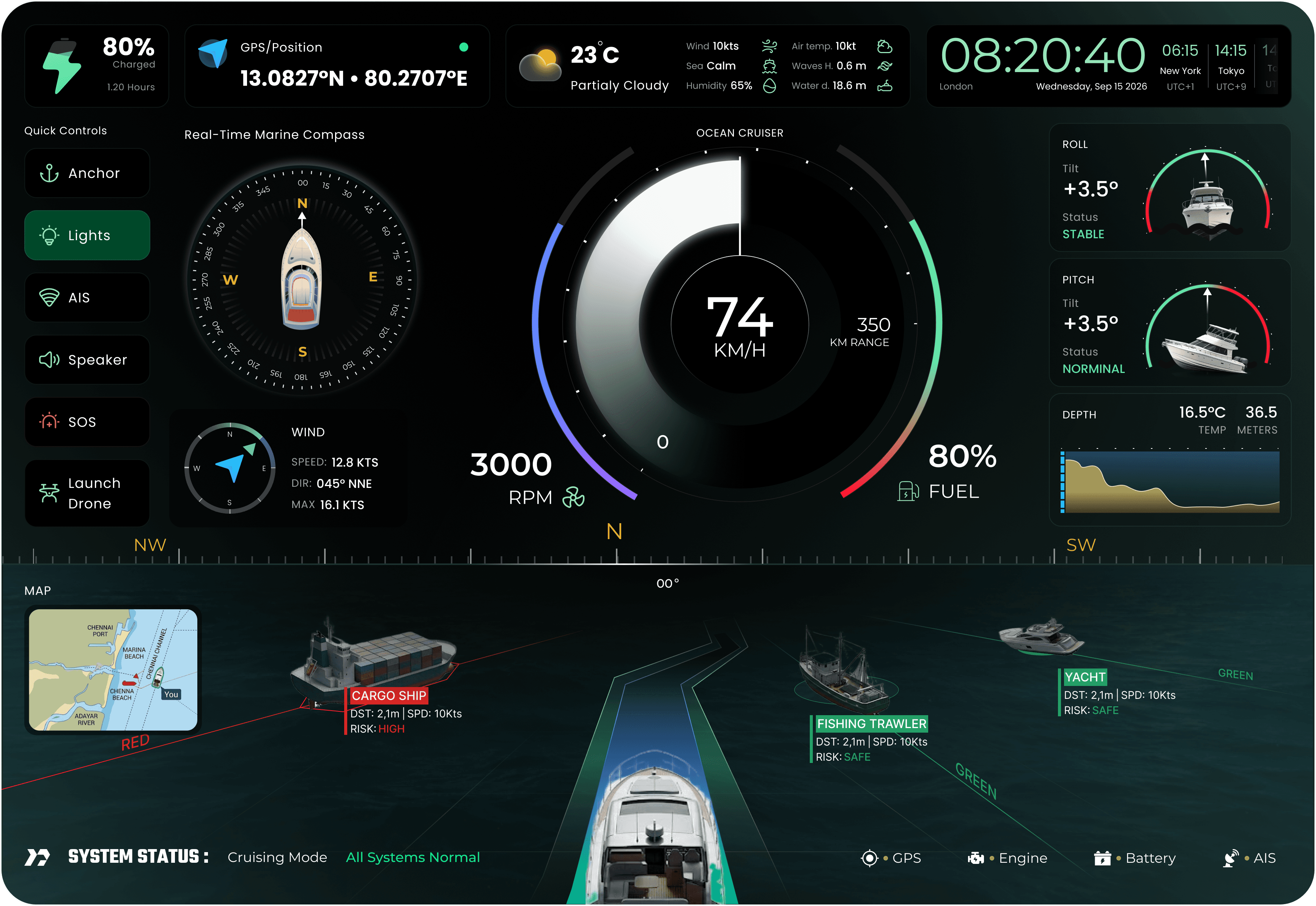Toggle the Lights quick control off
1316x906 pixels.
(x=87, y=236)
